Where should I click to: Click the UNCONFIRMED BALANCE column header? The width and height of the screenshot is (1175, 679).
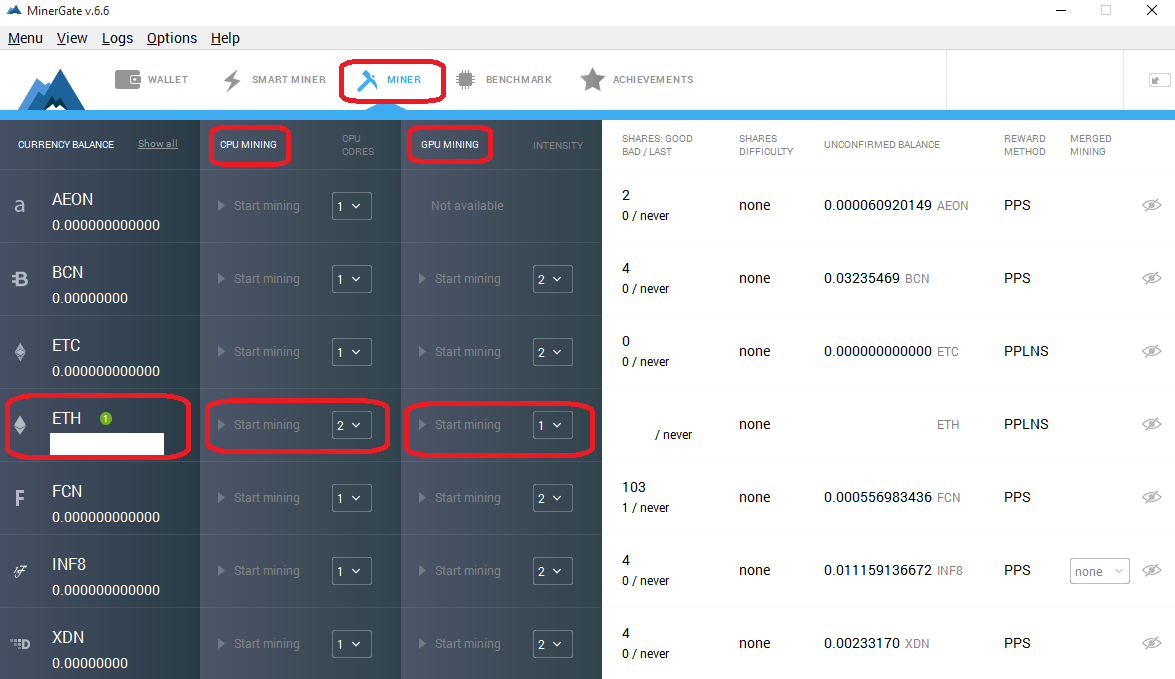click(882, 145)
